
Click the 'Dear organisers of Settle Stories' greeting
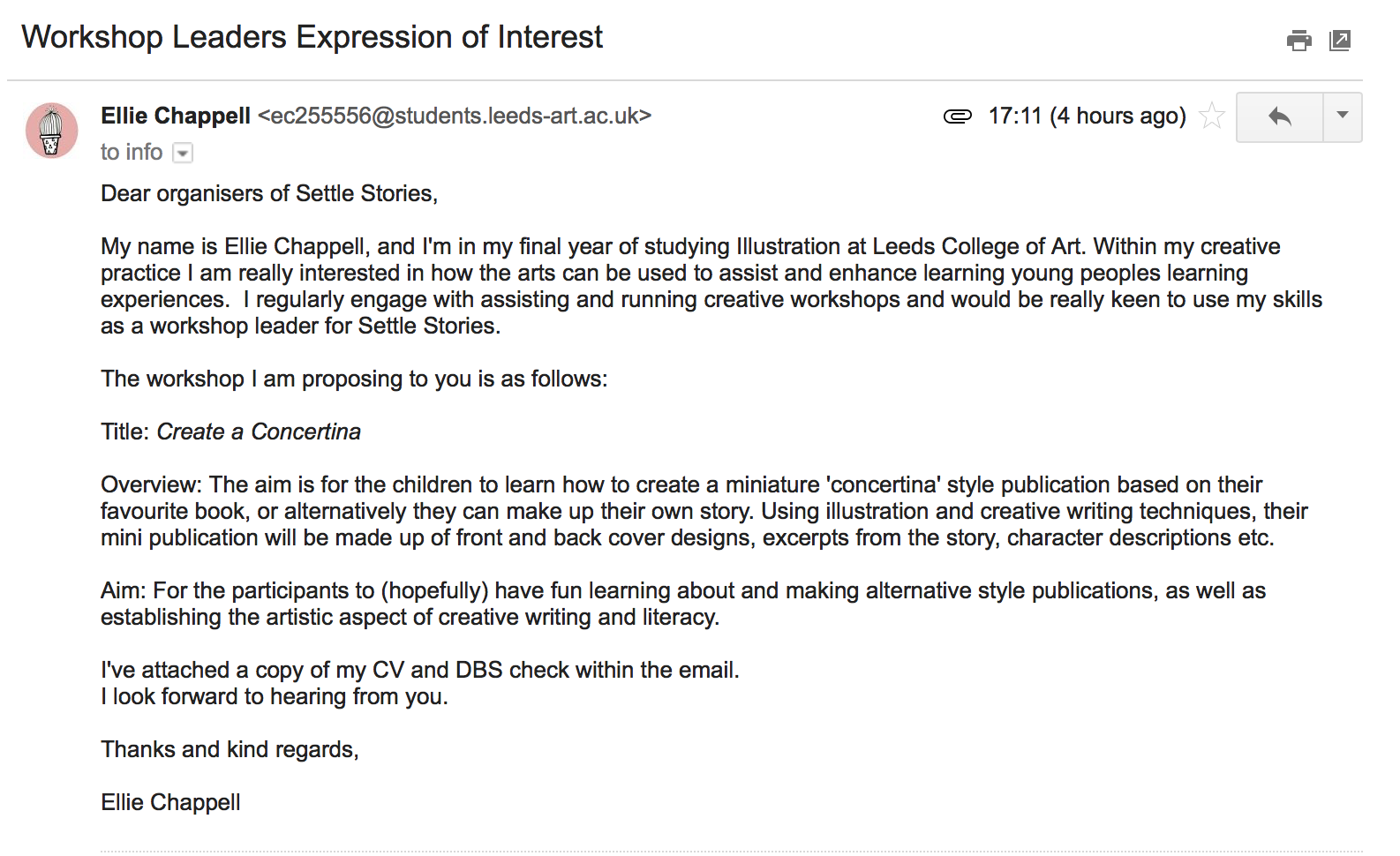pyautogui.click(x=268, y=193)
